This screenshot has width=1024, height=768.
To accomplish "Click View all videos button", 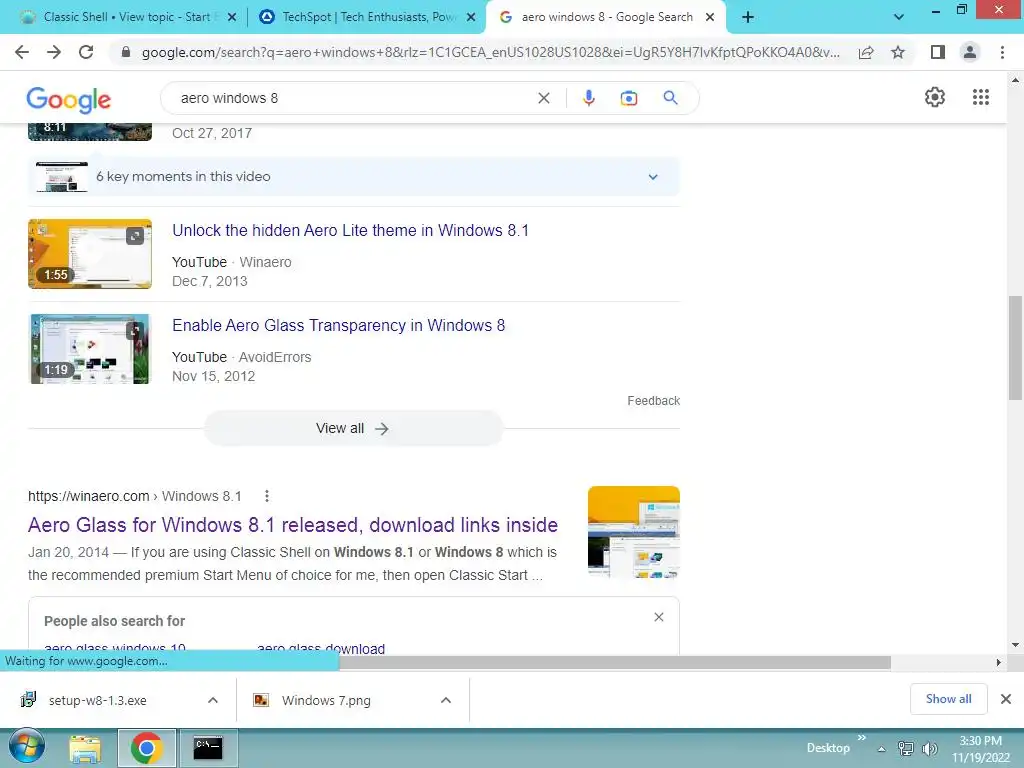I will pyautogui.click(x=353, y=428).
